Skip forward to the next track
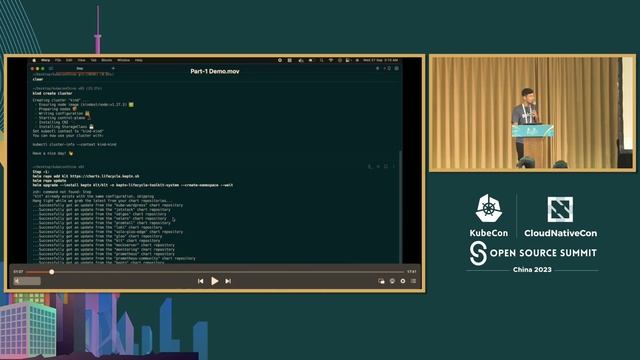 tap(228, 281)
